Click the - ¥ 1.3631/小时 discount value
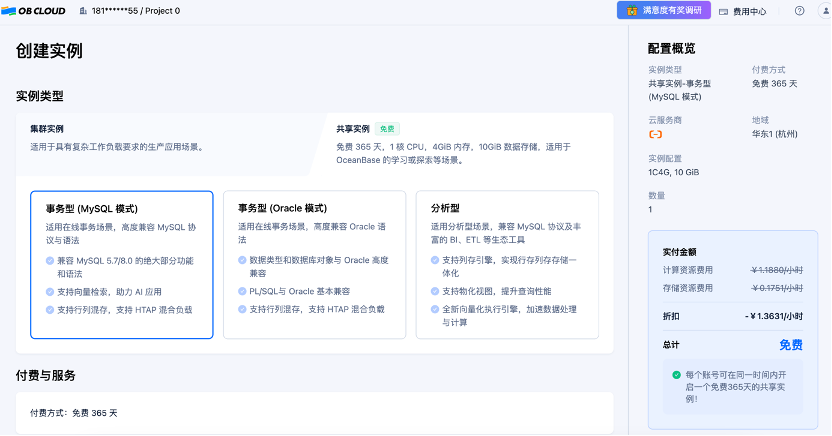 click(774, 316)
